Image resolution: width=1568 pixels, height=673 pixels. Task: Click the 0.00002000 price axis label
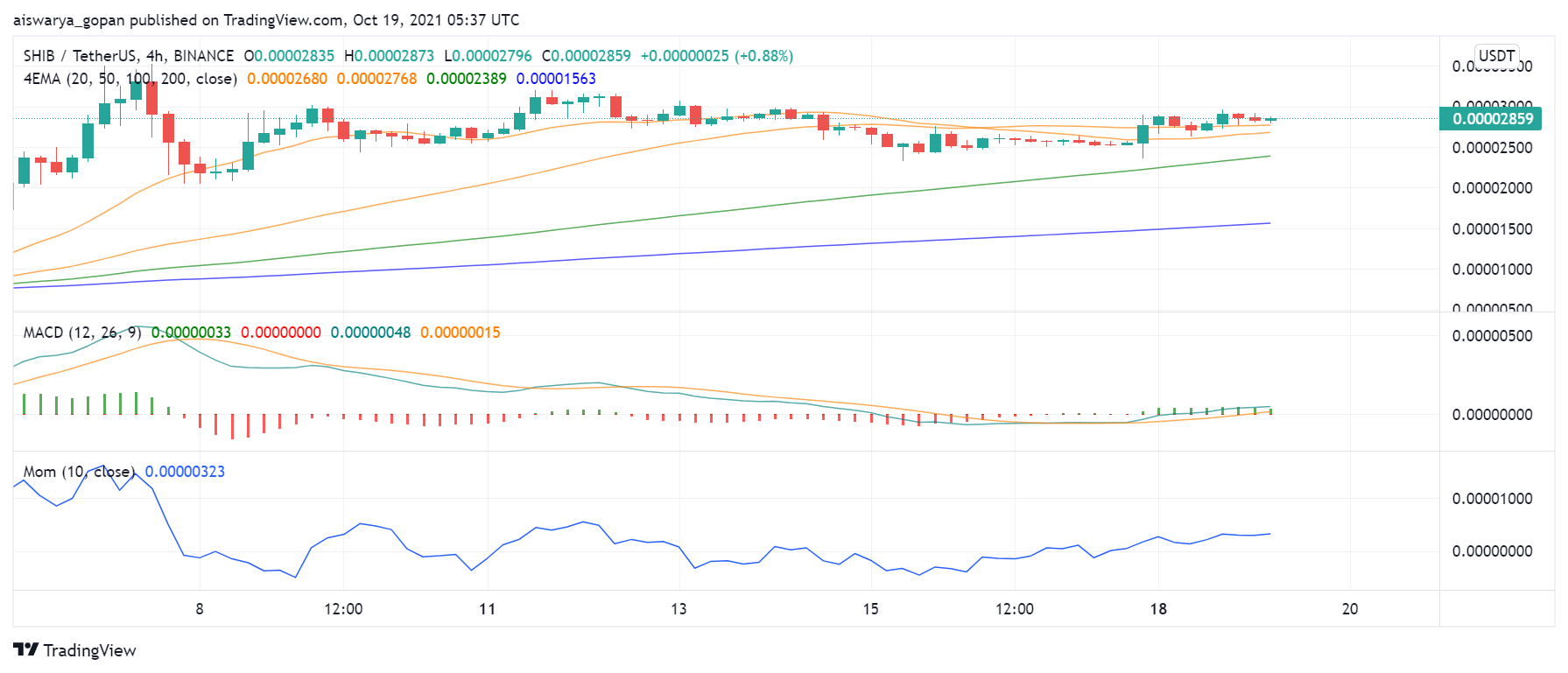[1492, 188]
